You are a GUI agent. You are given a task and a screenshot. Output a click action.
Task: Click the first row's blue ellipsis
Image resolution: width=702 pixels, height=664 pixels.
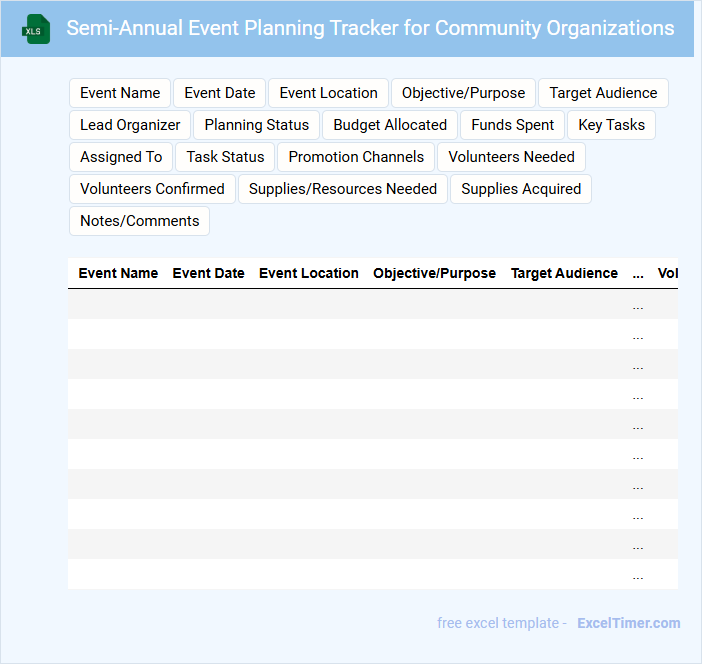pos(638,308)
